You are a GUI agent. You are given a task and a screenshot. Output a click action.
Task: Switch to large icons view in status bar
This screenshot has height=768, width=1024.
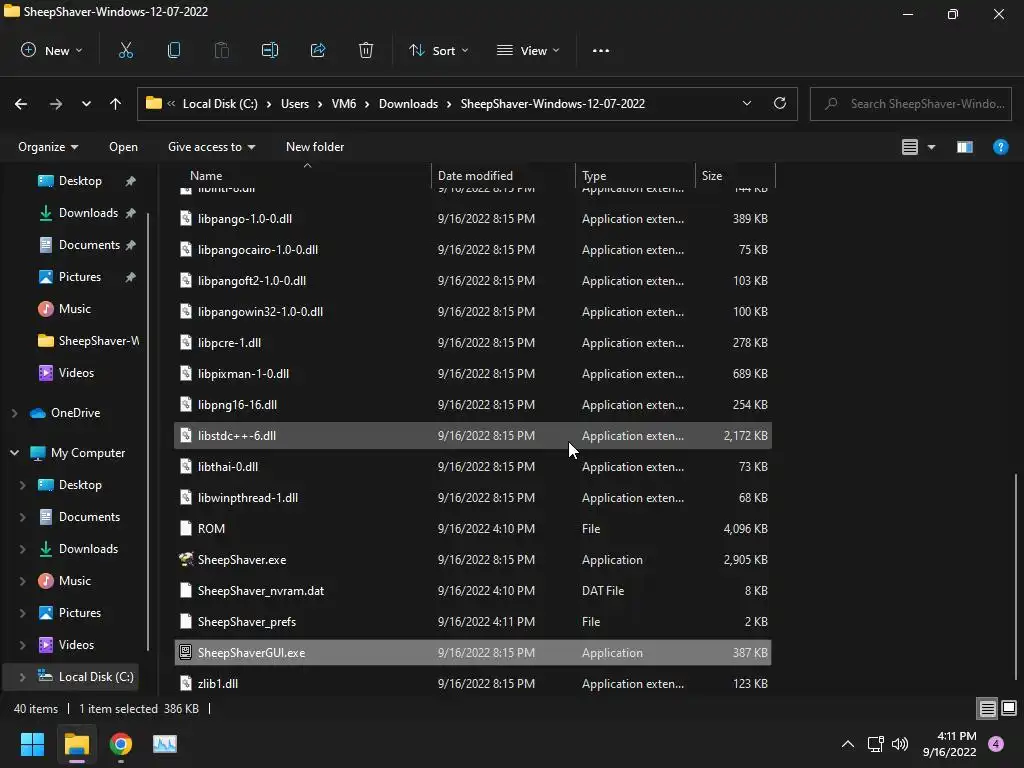click(1009, 708)
